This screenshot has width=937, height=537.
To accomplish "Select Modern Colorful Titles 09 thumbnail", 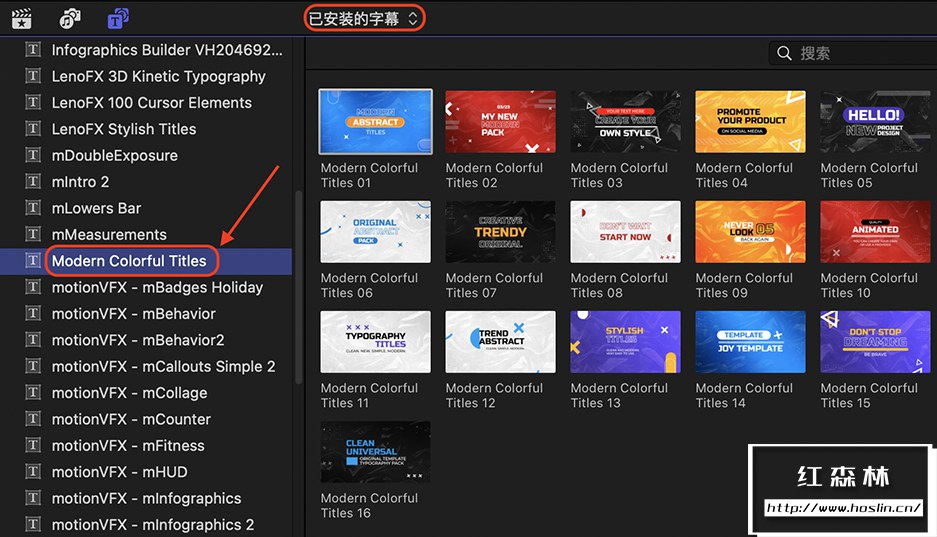I will coord(750,232).
